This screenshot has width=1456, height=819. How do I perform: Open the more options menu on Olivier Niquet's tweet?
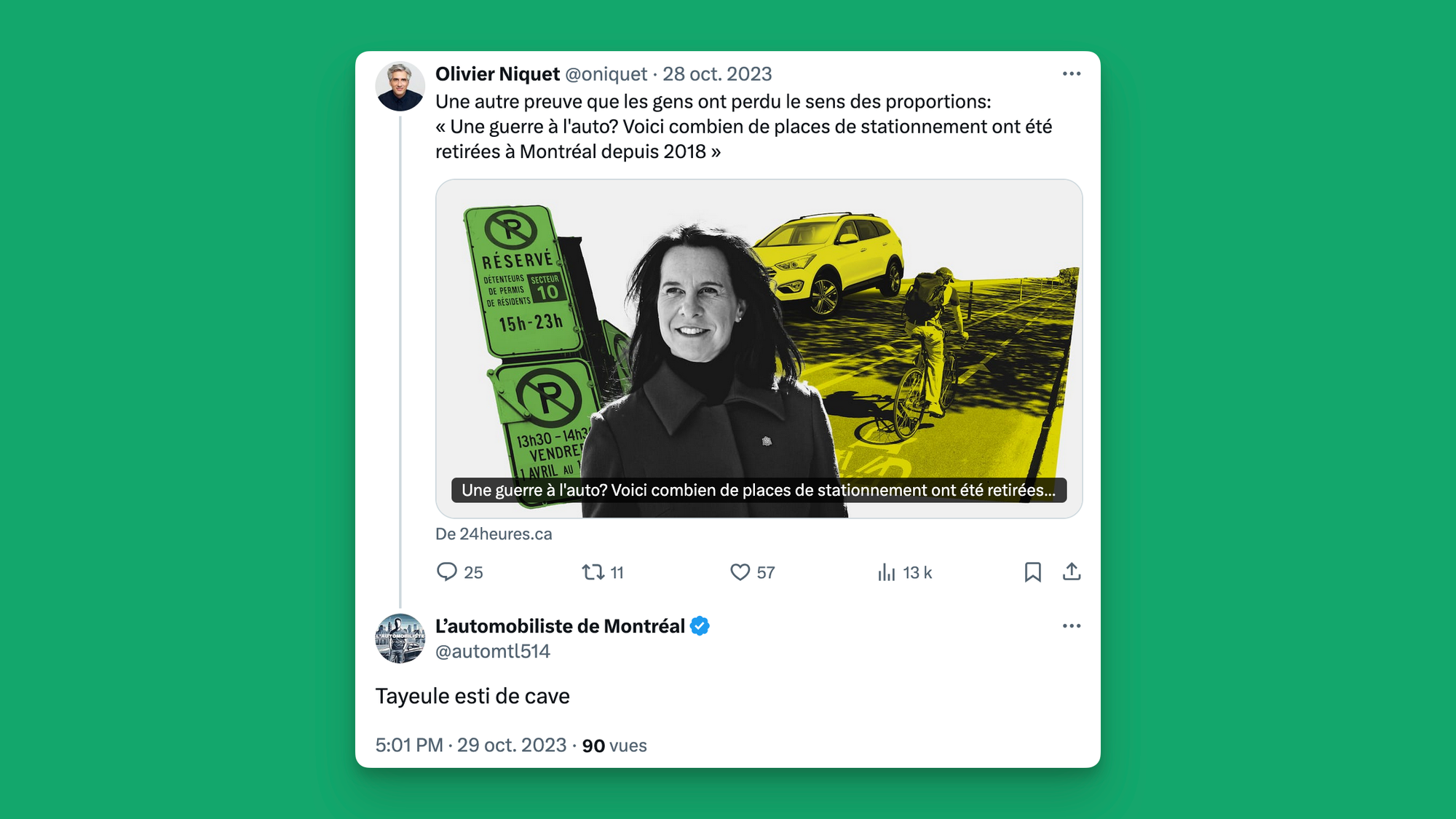1072,74
